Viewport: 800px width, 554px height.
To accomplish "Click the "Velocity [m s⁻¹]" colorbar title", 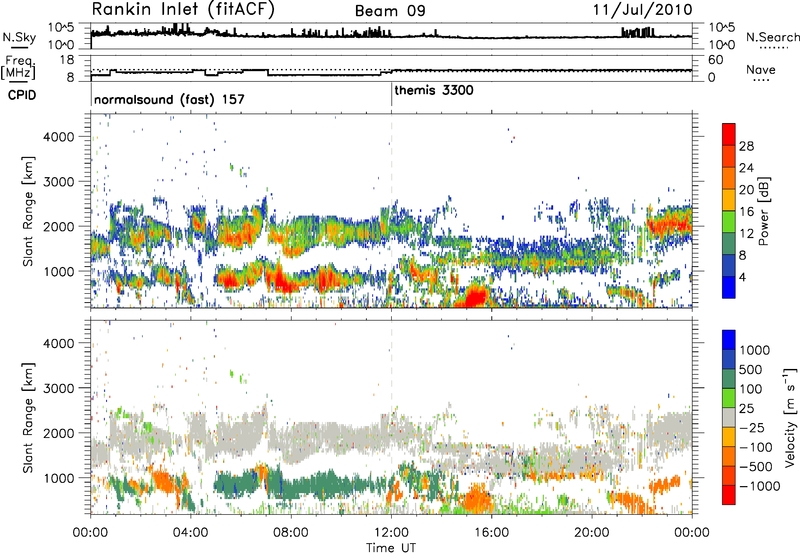I will (x=789, y=417).
